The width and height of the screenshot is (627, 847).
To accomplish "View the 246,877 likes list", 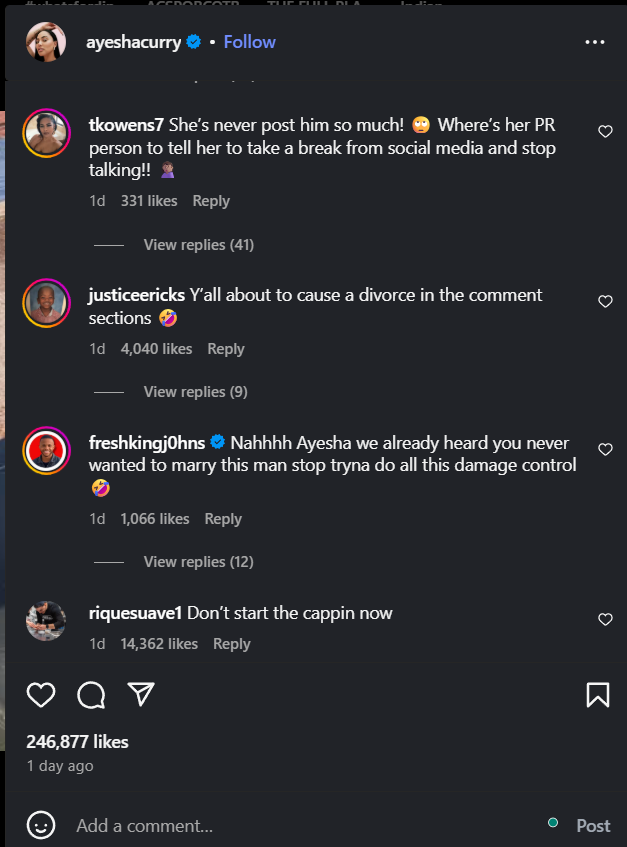I will click(x=77, y=742).
